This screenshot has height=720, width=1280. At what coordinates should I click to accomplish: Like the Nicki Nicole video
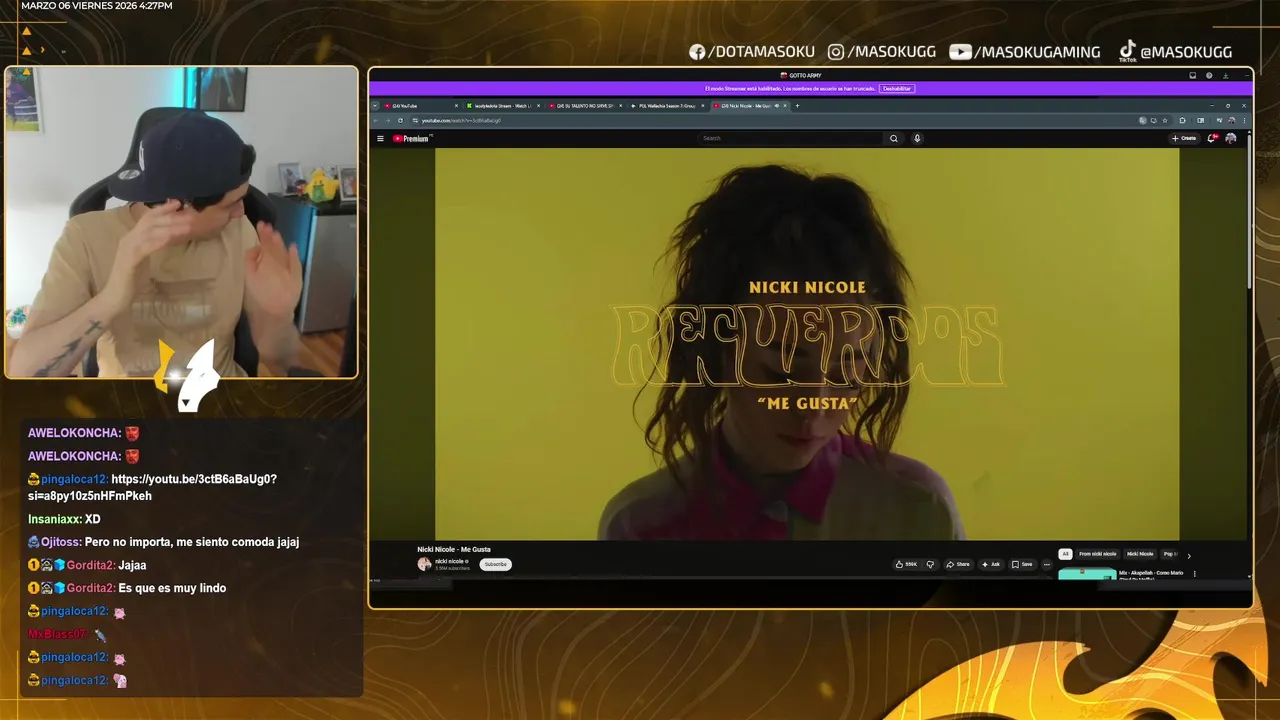click(x=906, y=564)
